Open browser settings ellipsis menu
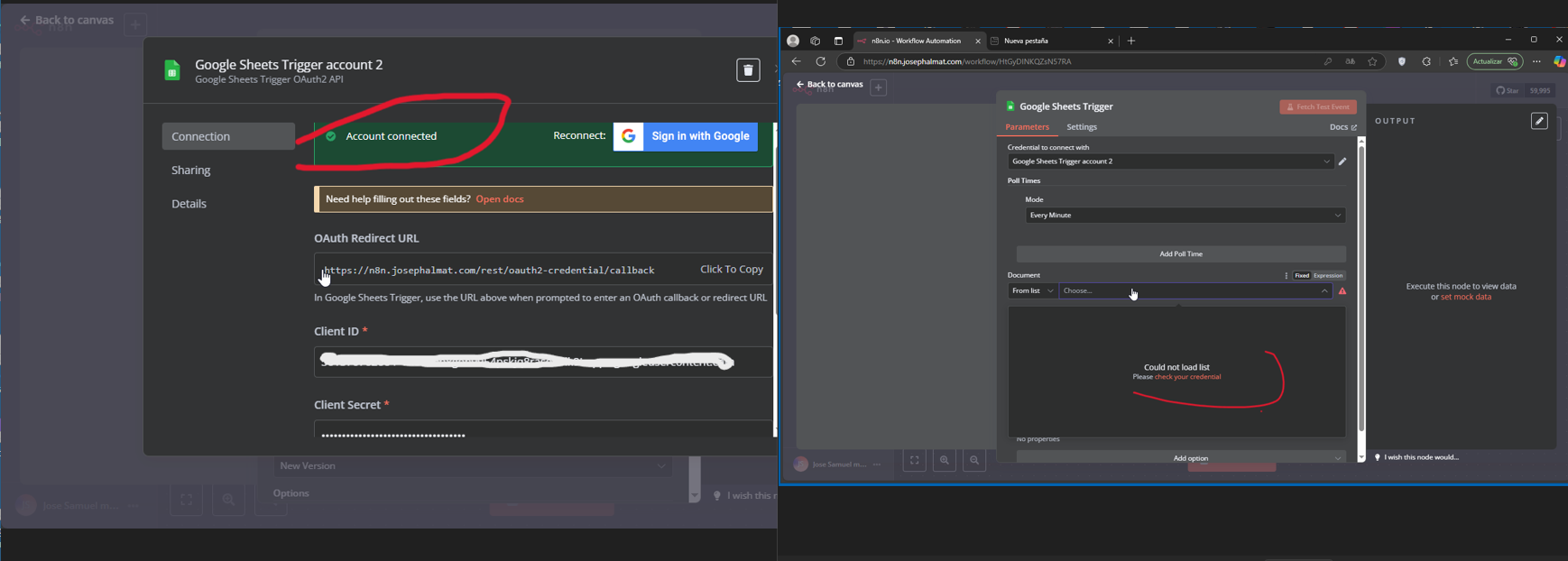 [1537, 61]
